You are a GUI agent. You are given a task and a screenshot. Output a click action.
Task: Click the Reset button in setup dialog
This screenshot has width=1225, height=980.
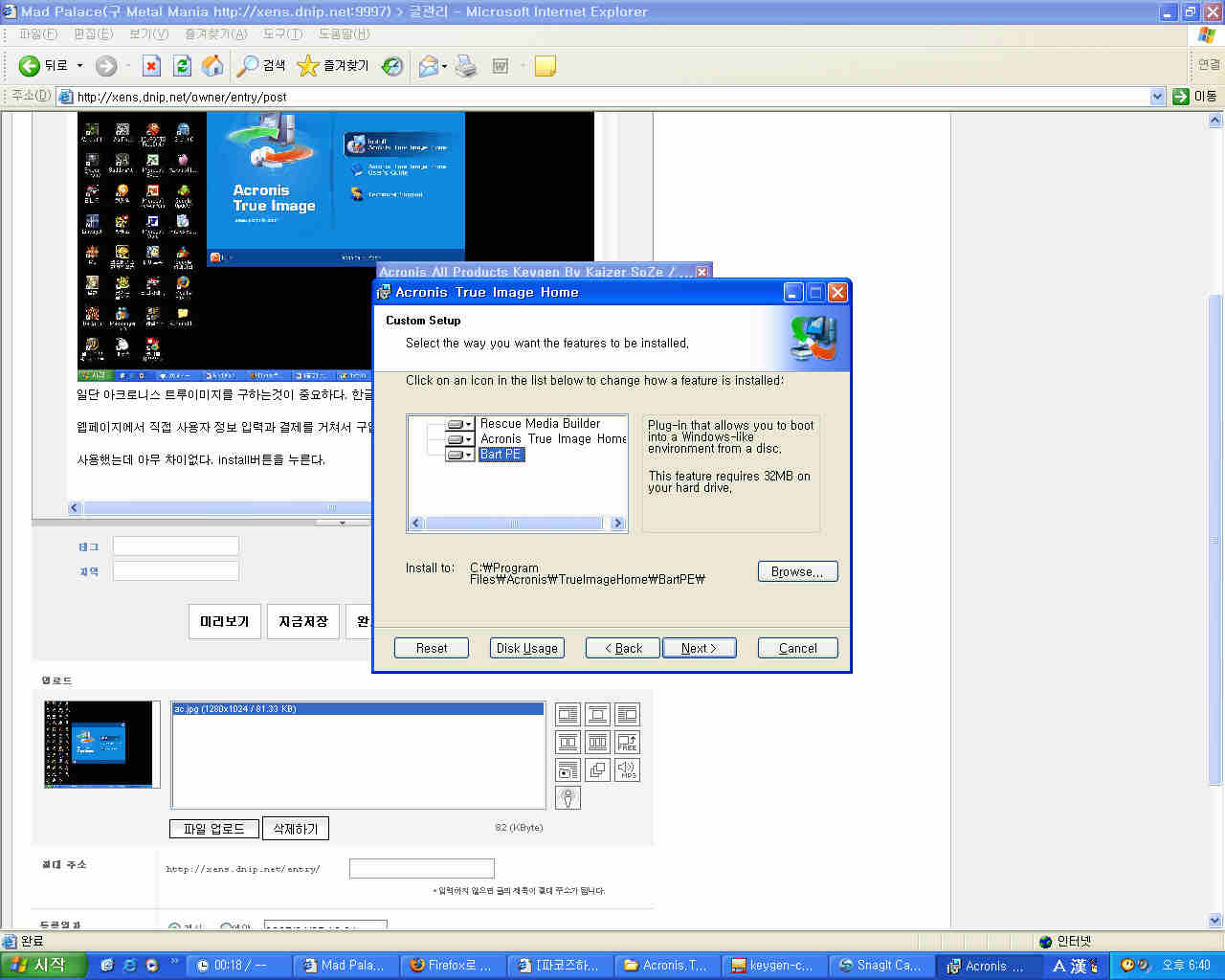[x=432, y=648]
